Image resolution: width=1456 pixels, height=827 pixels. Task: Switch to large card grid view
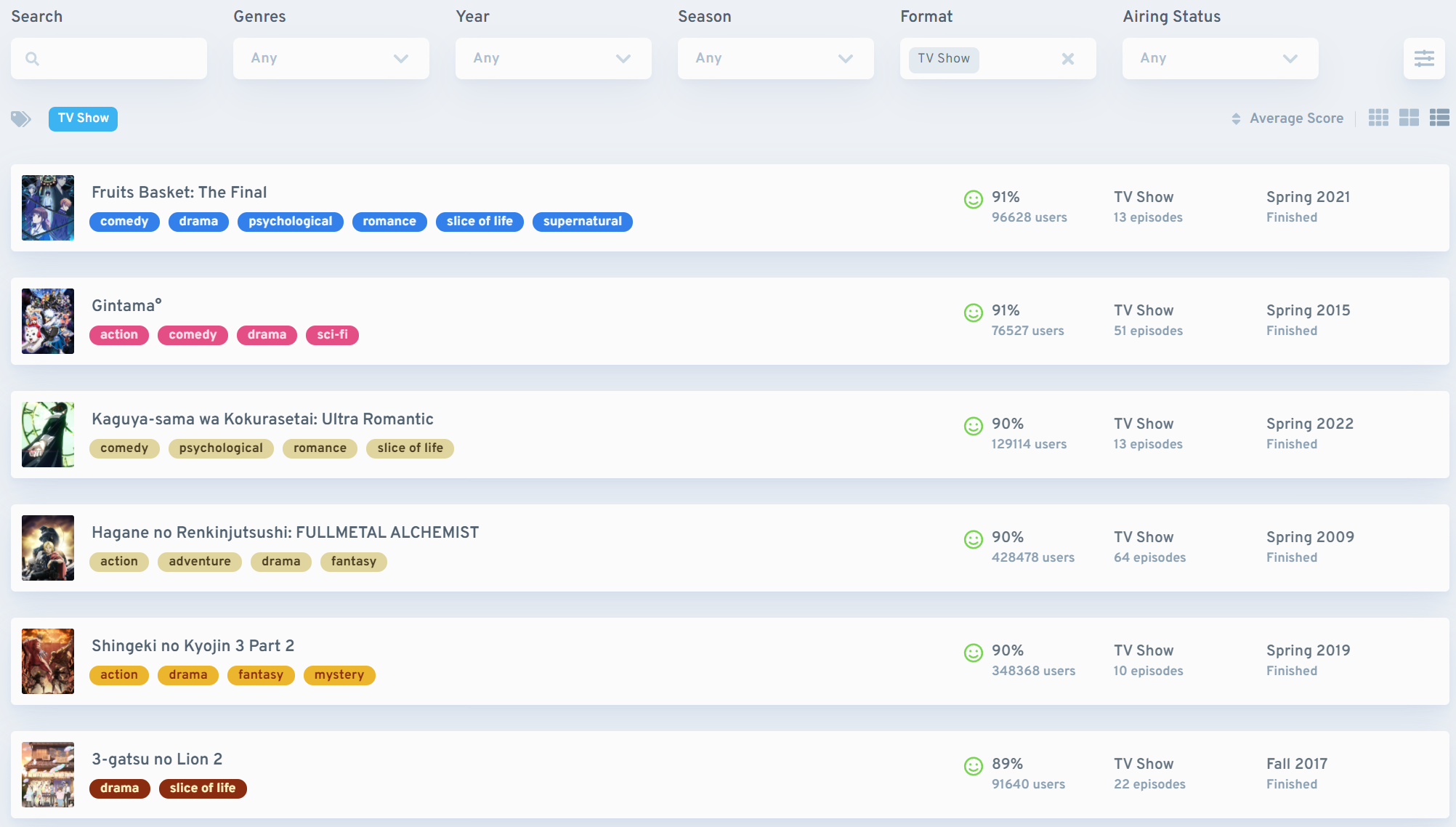click(x=1409, y=118)
